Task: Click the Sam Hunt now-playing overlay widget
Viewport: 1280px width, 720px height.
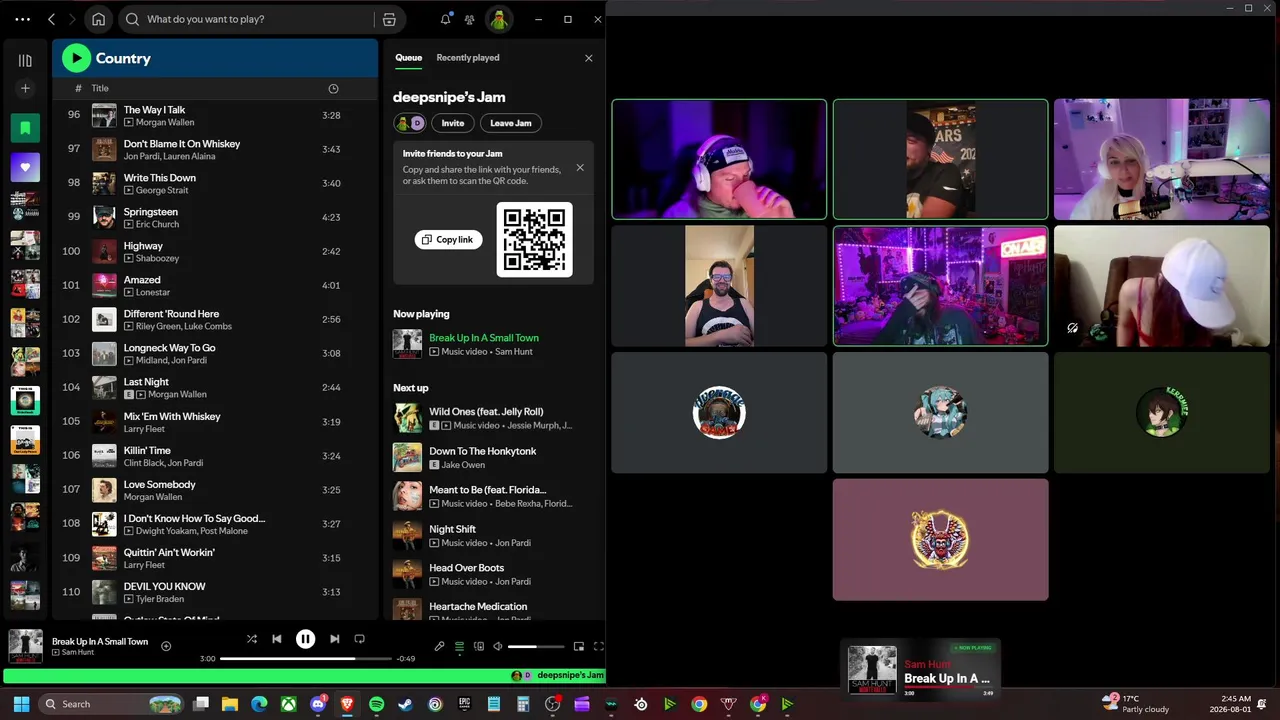Action: [x=920, y=669]
